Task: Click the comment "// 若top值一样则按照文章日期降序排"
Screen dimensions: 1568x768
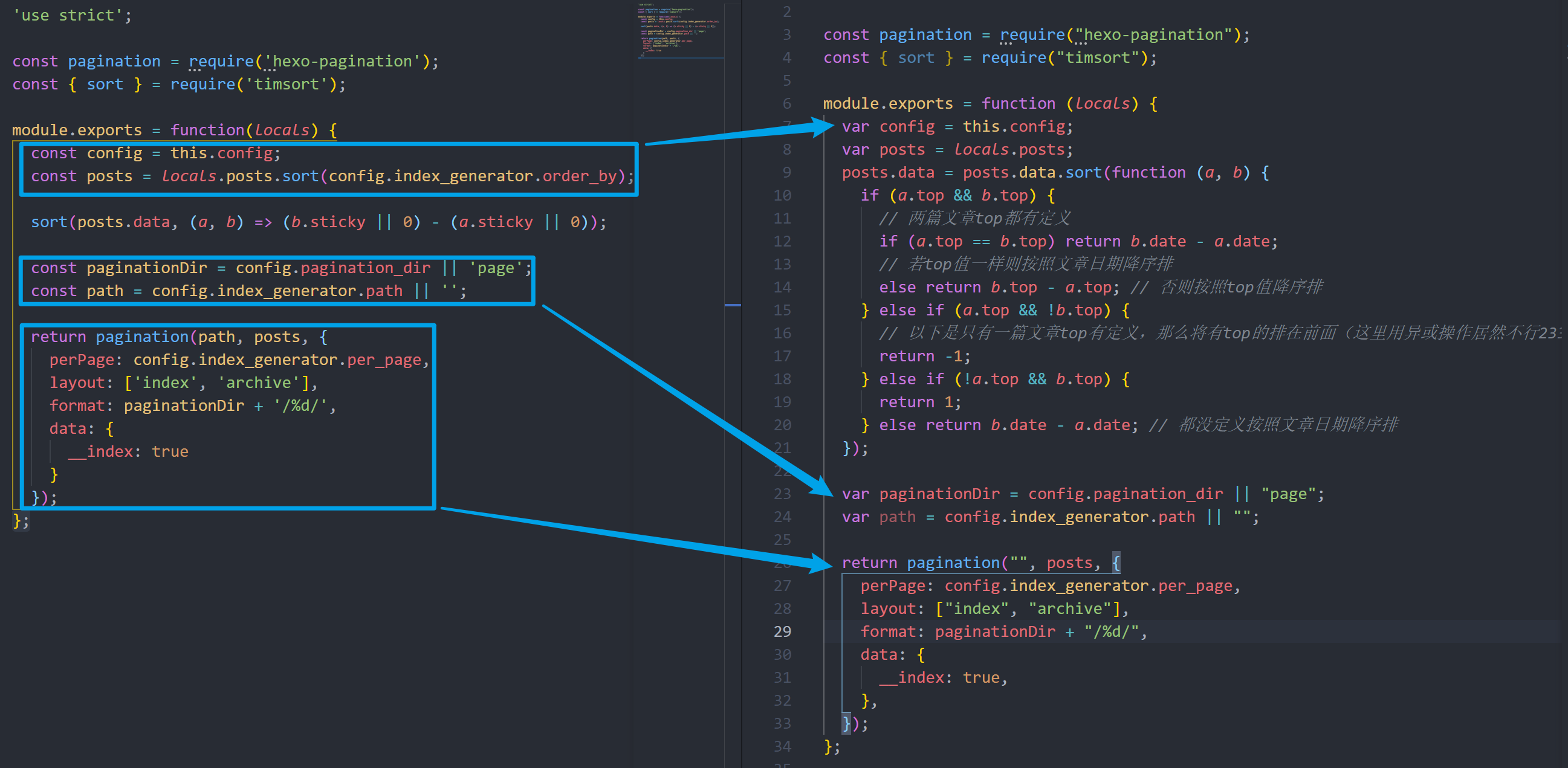Action: [1026, 265]
